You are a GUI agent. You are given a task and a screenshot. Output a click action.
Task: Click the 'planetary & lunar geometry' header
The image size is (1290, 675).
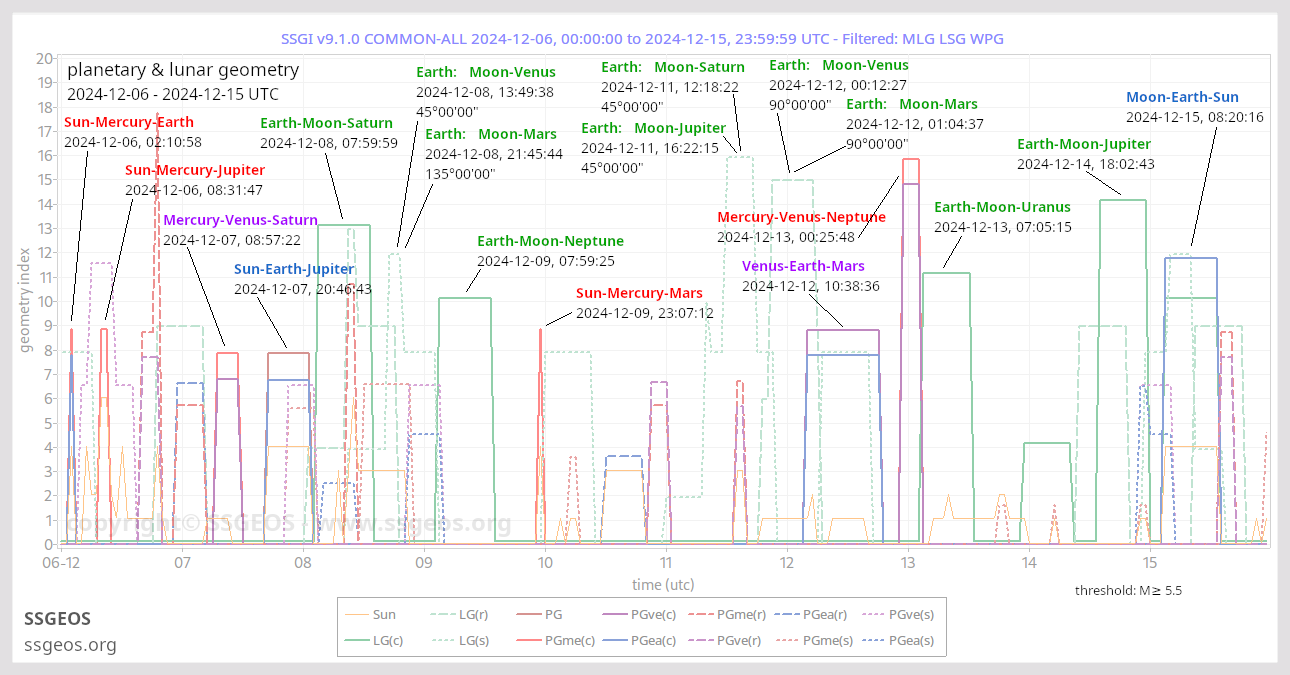tap(182, 69)
